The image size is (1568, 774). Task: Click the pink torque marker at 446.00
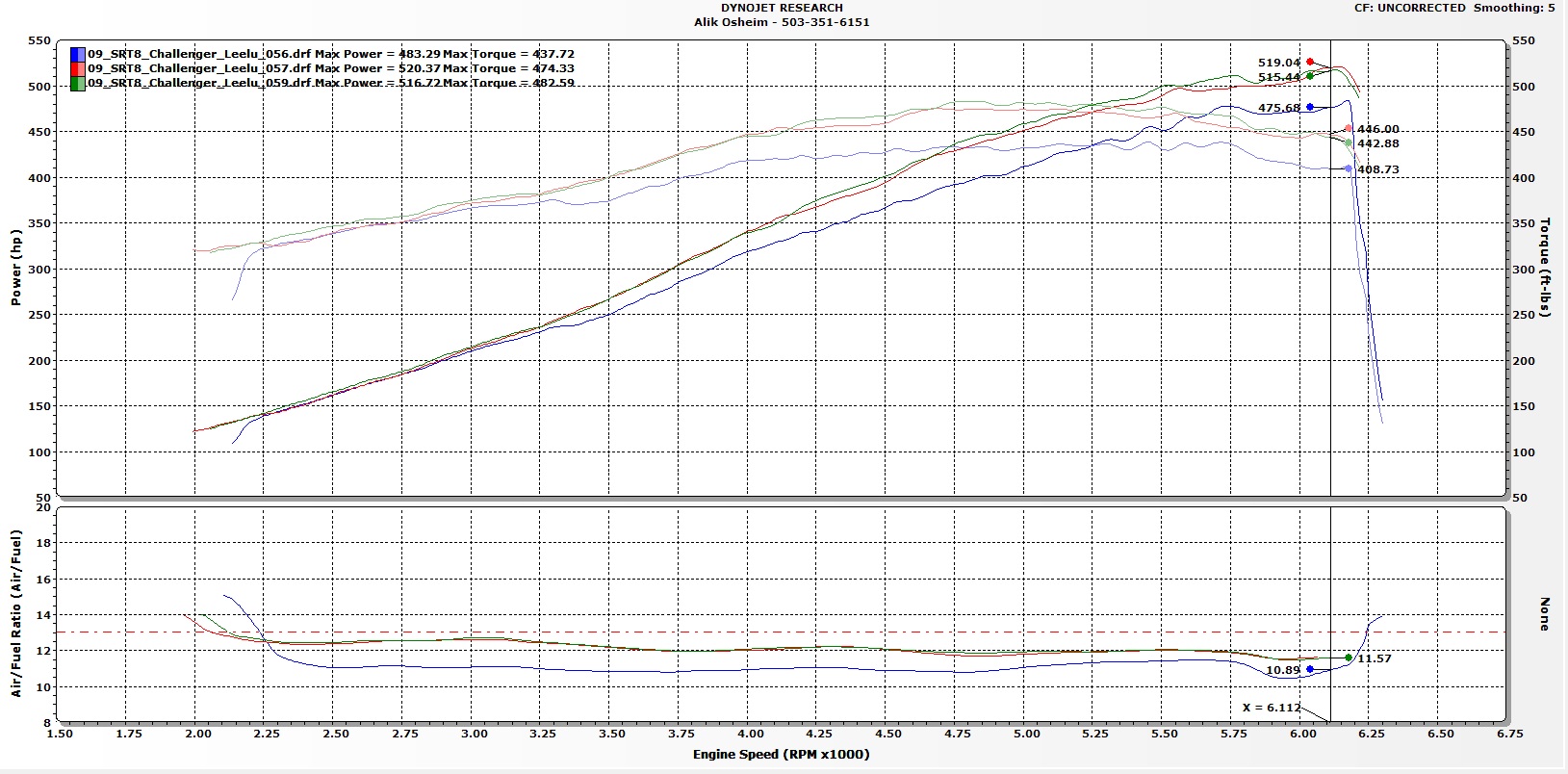click(x=1349, y=128)
